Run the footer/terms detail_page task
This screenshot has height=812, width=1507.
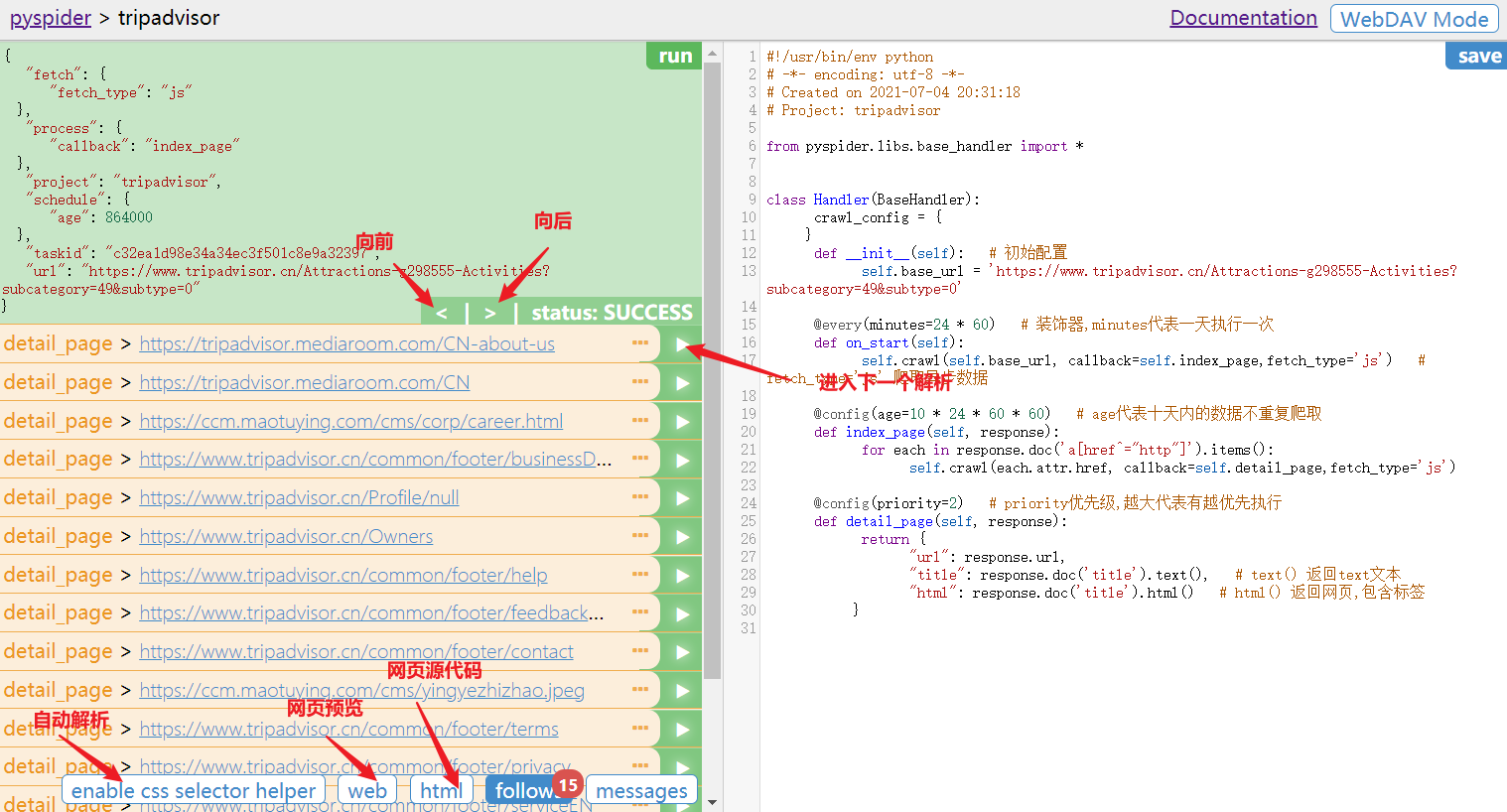[x=682, y=730]
